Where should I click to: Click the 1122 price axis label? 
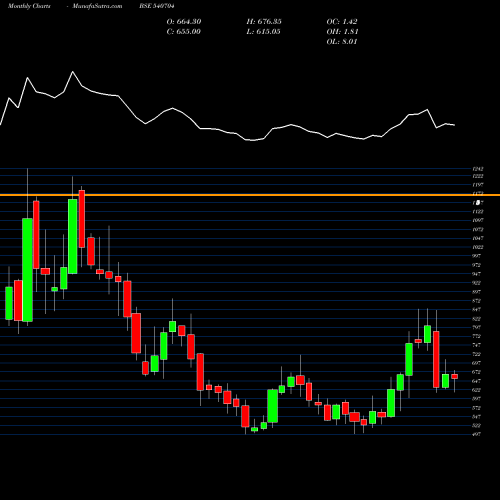[x=478, y=212]
